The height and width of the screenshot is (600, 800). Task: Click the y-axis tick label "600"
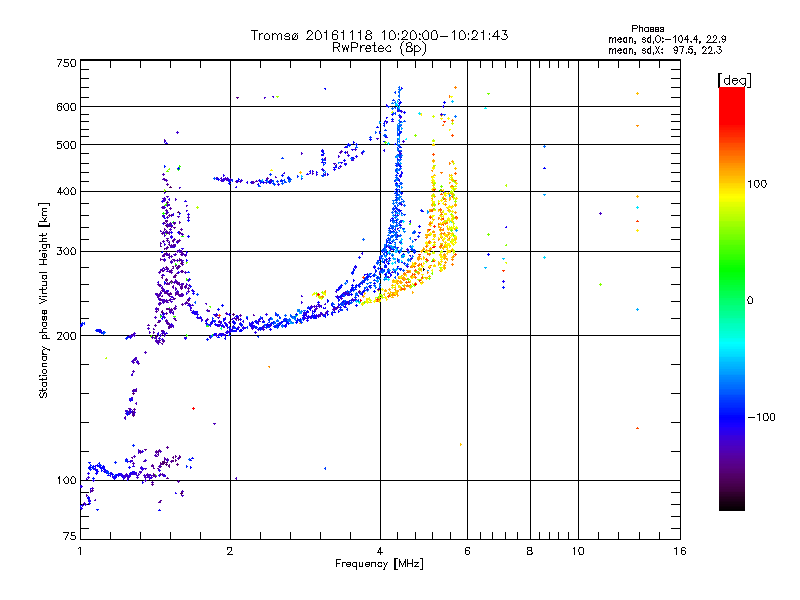click(x=67, y=107)
